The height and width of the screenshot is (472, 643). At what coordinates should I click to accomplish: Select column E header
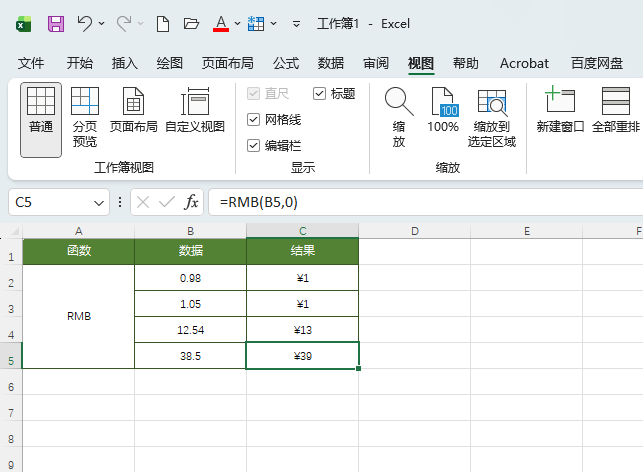pos(527,231)
